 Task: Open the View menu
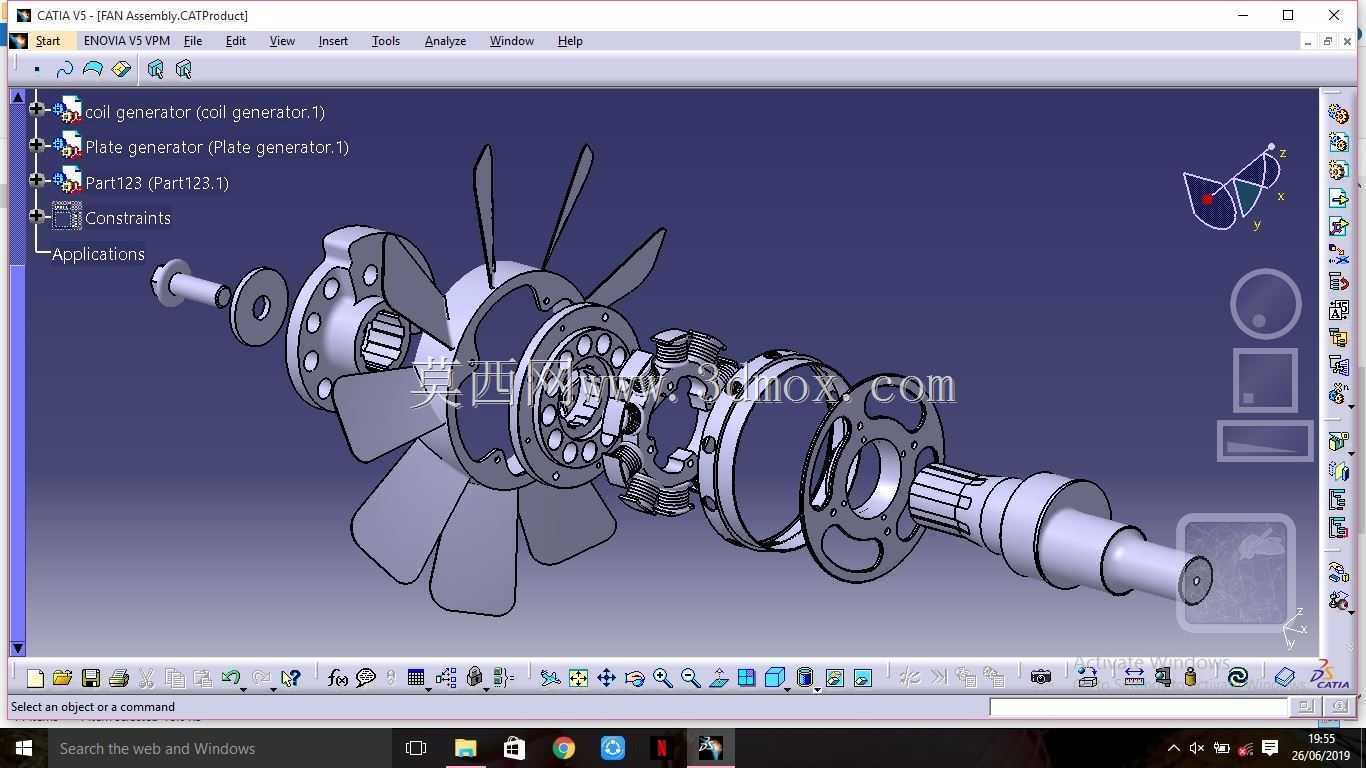pyautogui.click(x=282, y=41)
